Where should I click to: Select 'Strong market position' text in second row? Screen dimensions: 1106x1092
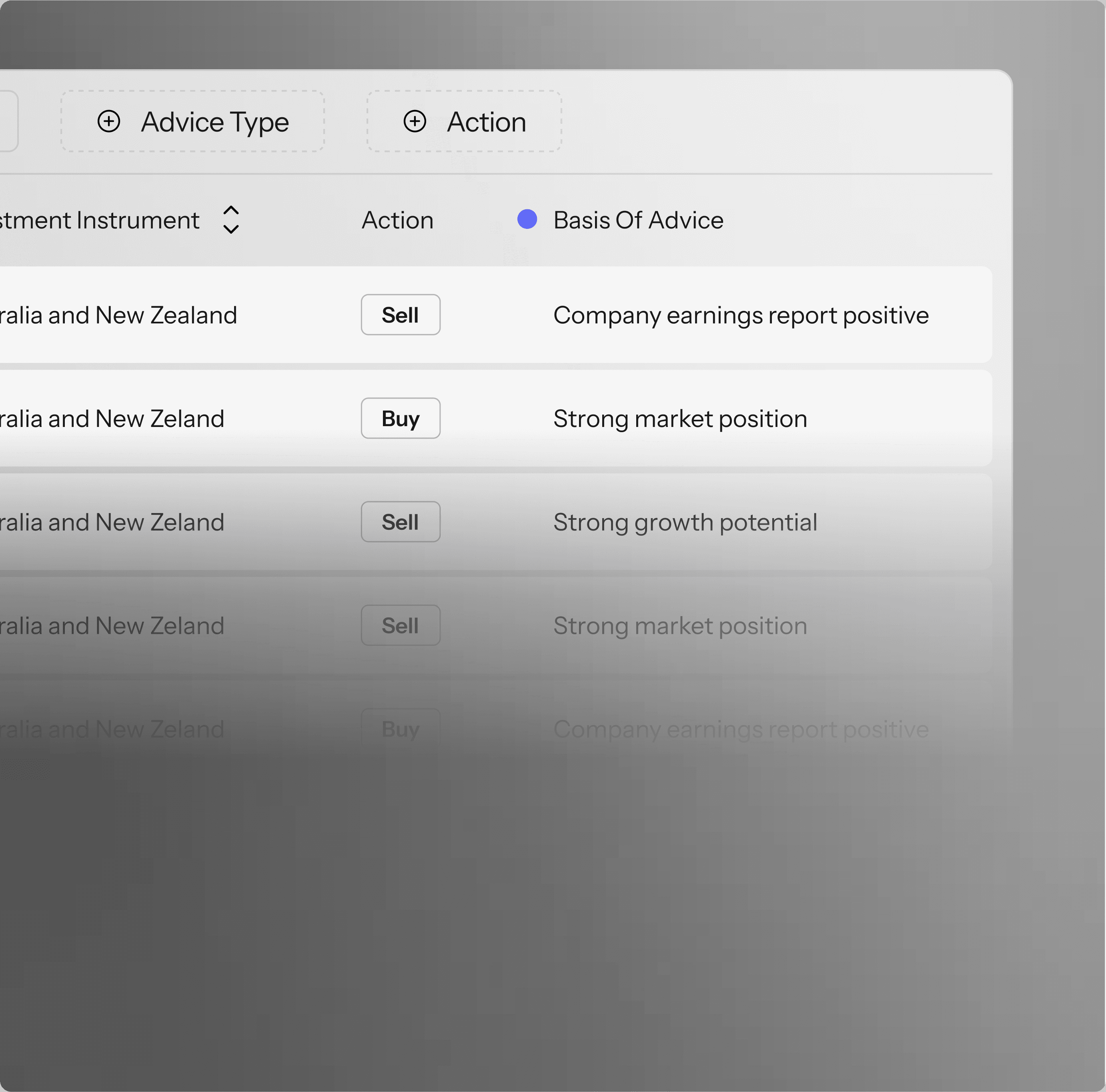point(679,419)
